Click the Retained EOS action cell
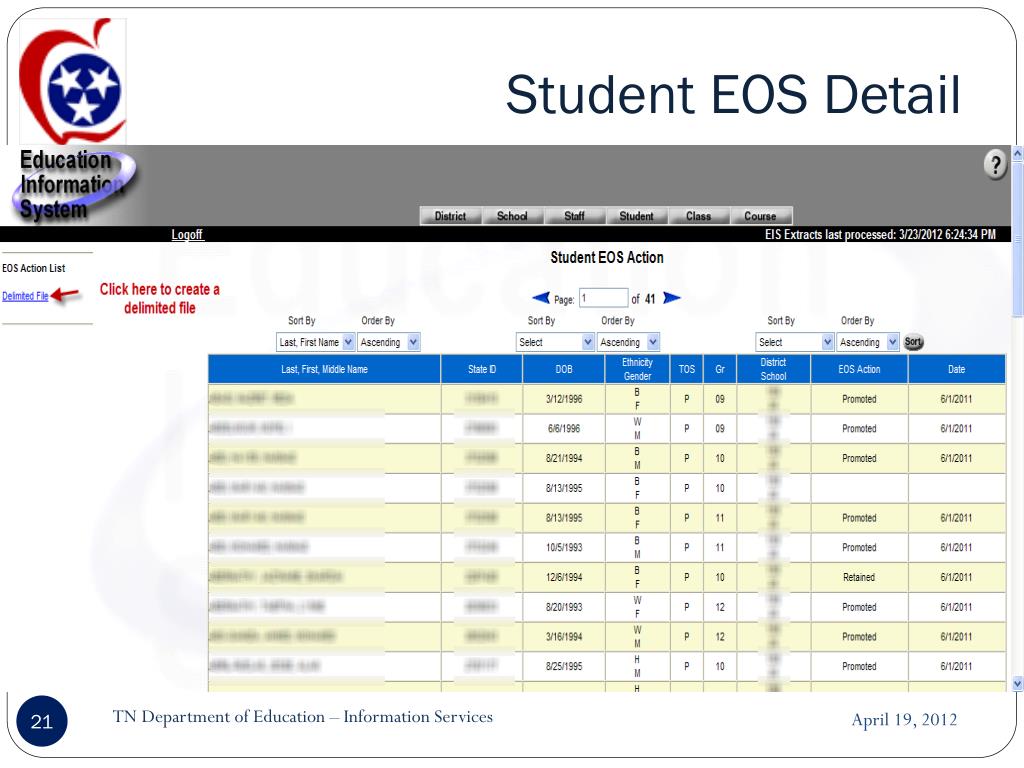1024x768 pixels. click(859, 577)
